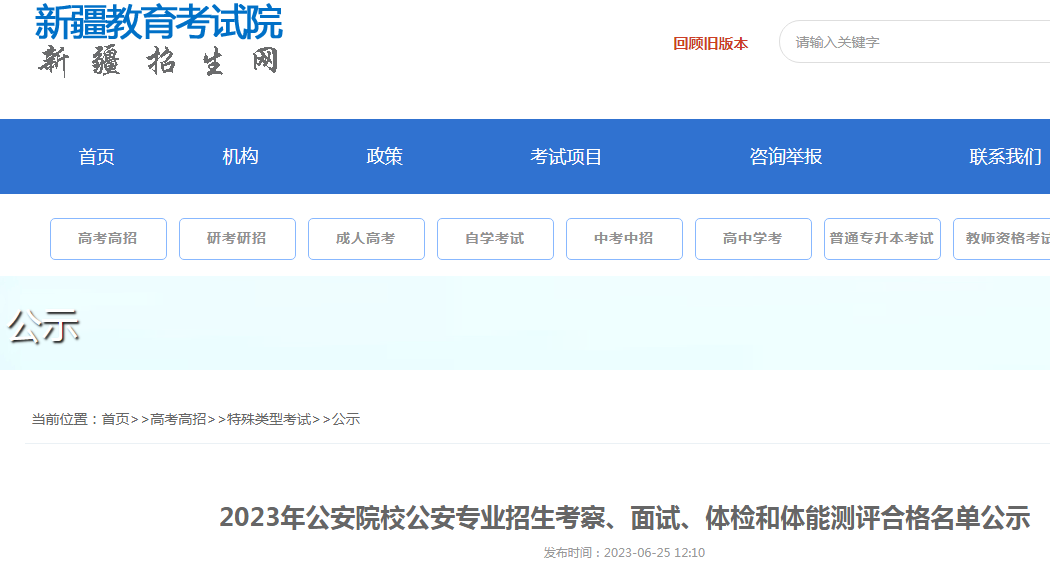Select the 成人高考 category button

coord(366,238)
